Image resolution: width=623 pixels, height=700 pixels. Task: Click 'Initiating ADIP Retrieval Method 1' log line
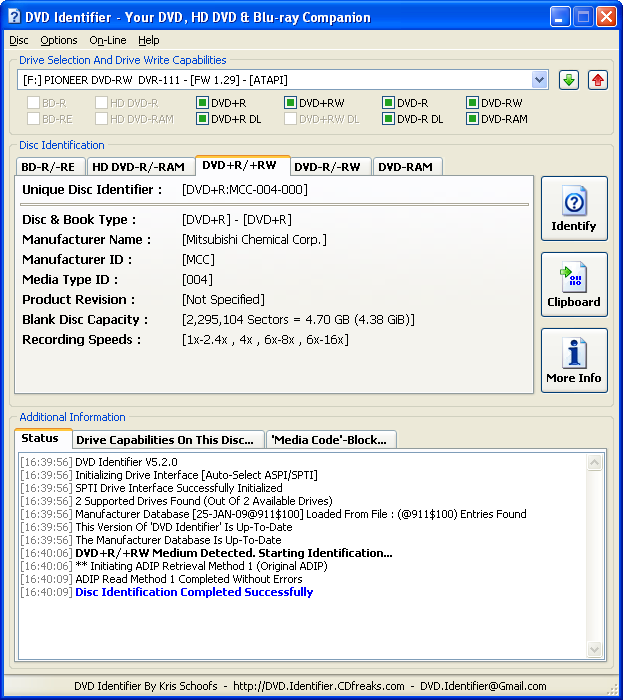click(201, 566)
